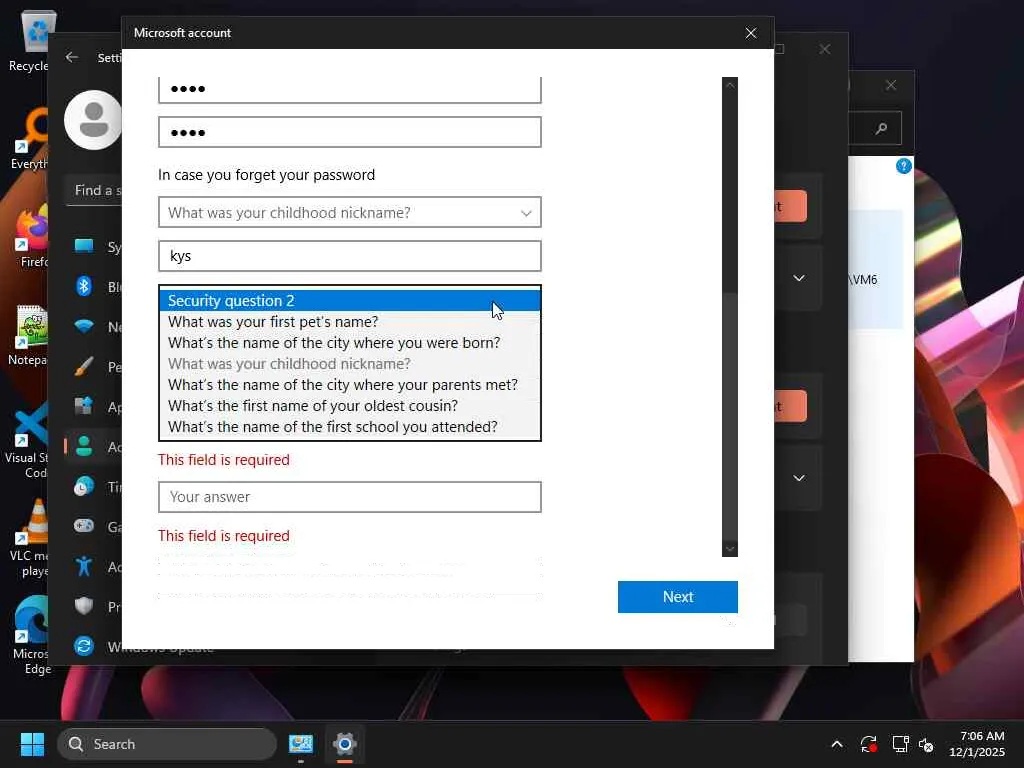Open the Time & language clock icon

84,487
